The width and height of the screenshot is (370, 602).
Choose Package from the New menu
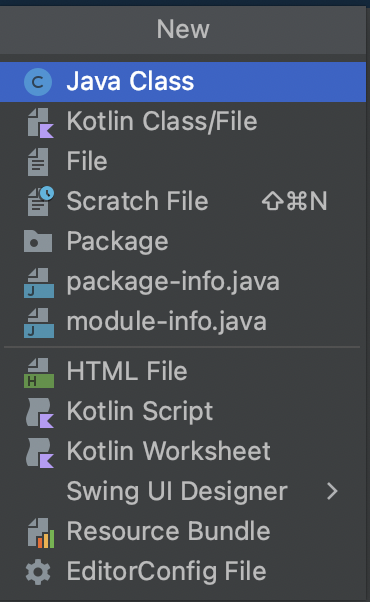(x=183, y=241)
